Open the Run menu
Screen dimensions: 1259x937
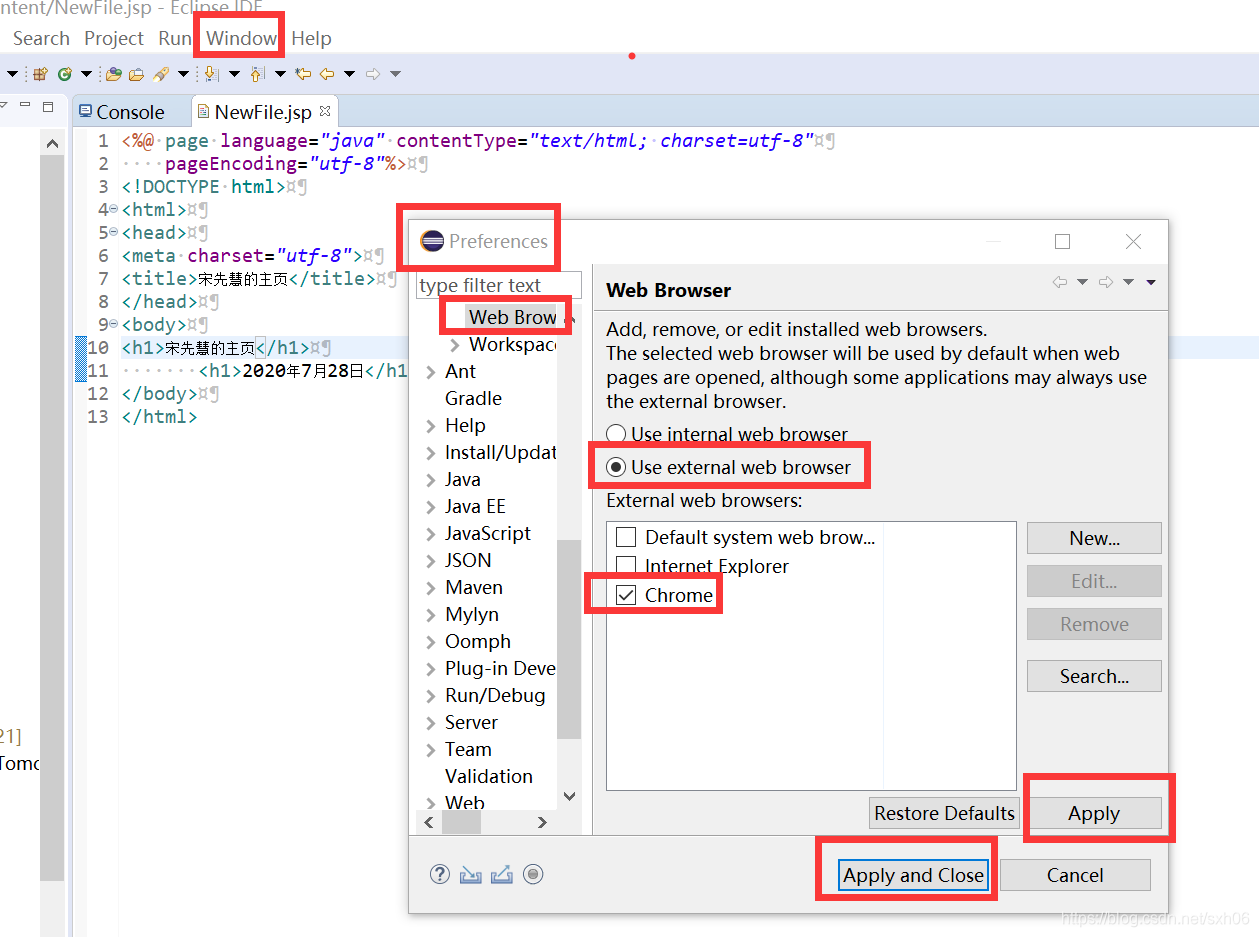coord(174,38)
